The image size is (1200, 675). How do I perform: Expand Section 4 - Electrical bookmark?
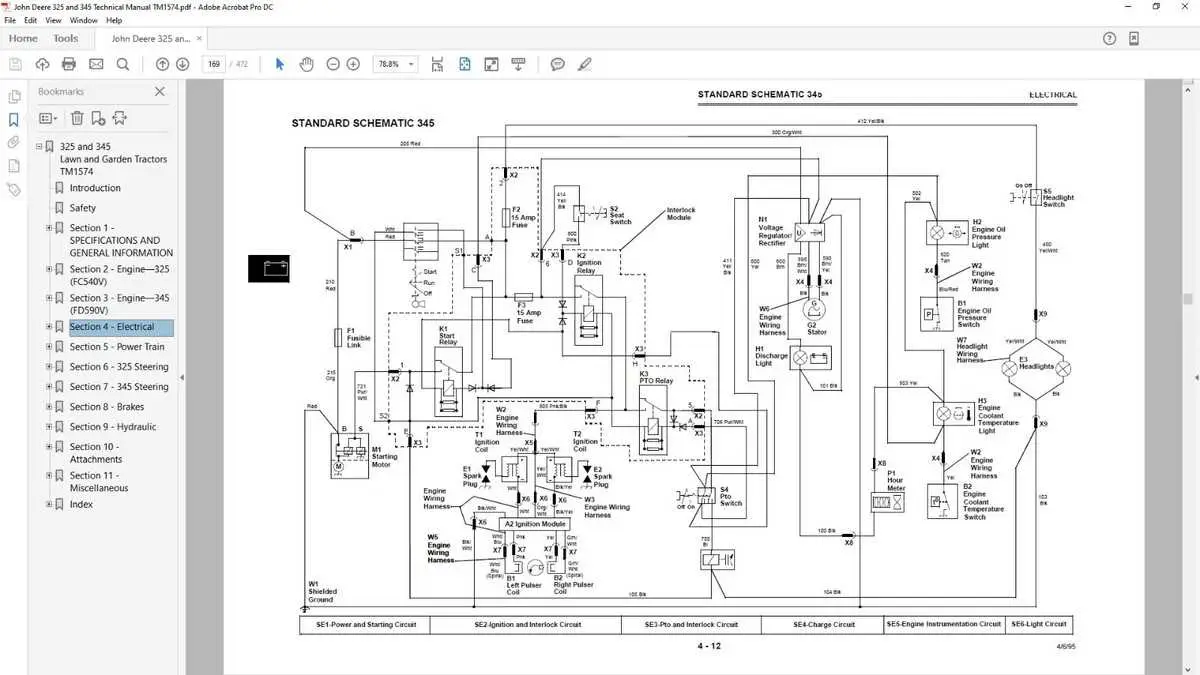click(x=49, y=327)
